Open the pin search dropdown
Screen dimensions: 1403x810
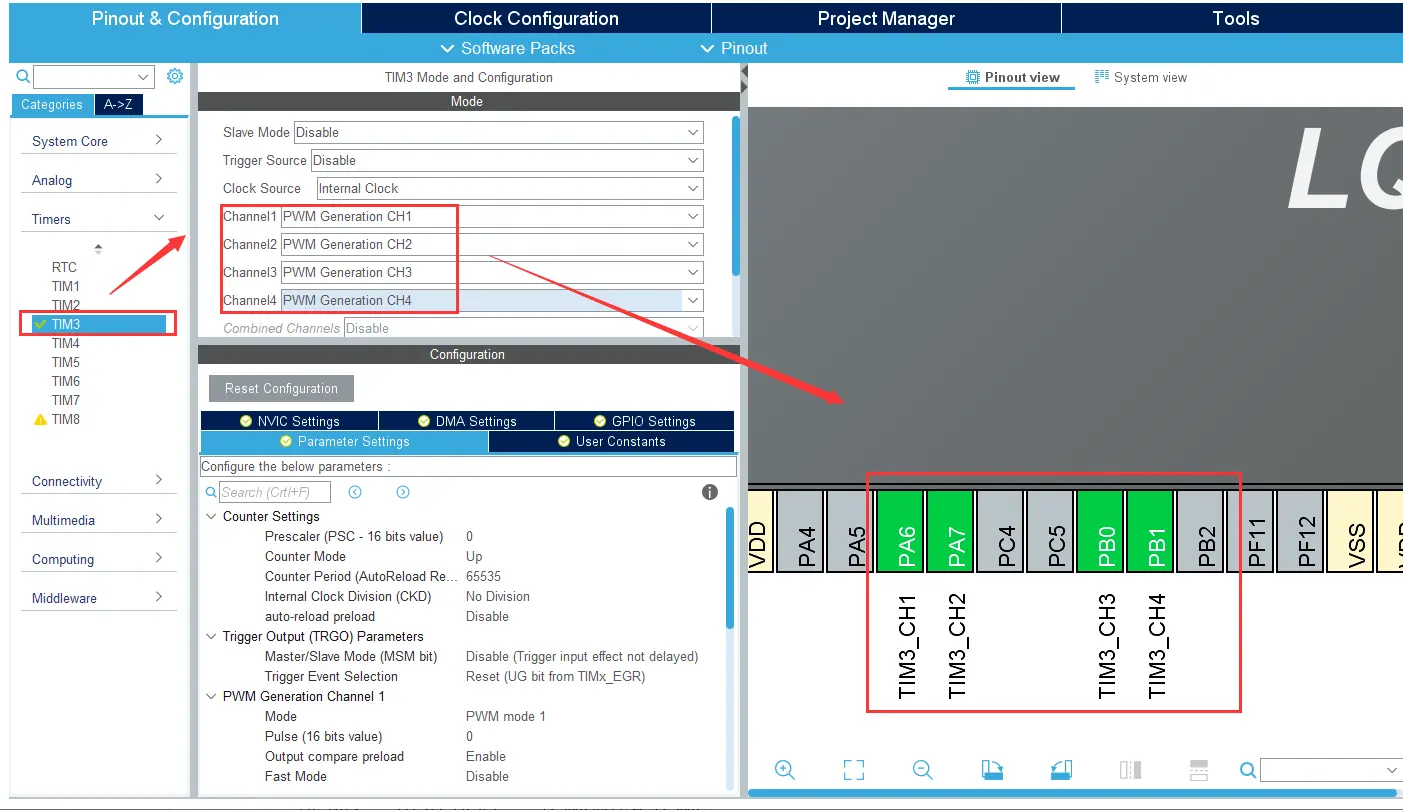[x=1392, y=770]
